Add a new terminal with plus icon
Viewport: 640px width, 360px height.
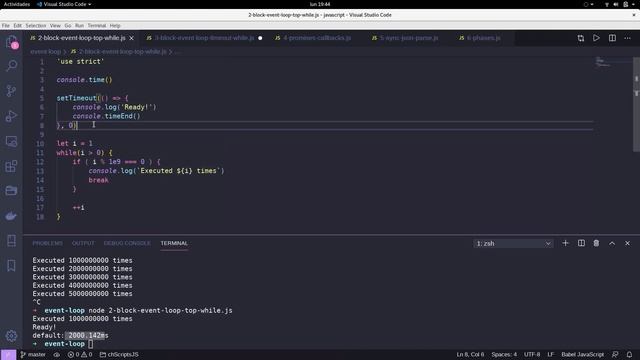point(565,243)
